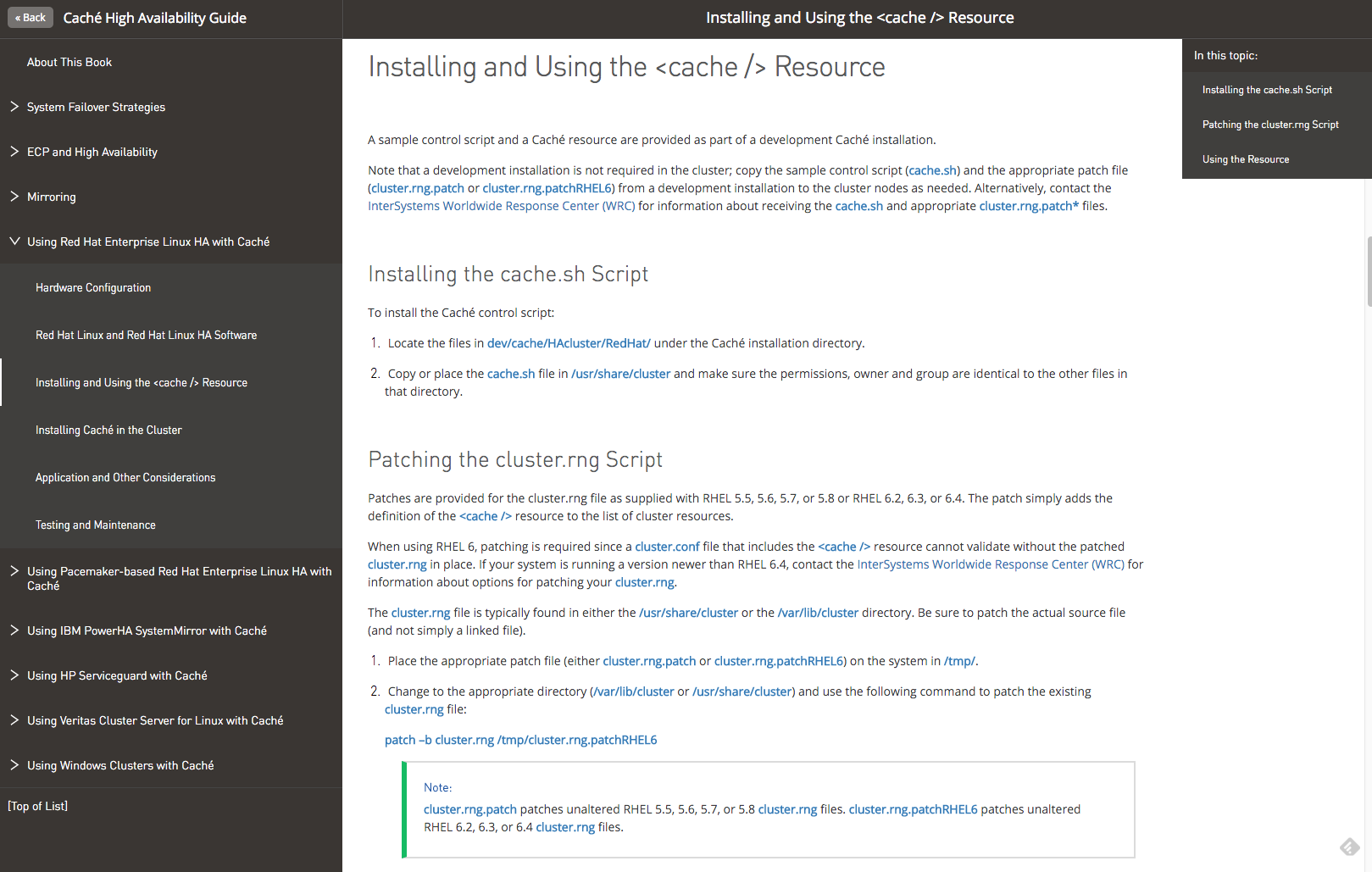The width and height of the screenshot is (1372, 872).
Task: Open Using Windows Clusters with Caché
Action: (x=120, y=765)
